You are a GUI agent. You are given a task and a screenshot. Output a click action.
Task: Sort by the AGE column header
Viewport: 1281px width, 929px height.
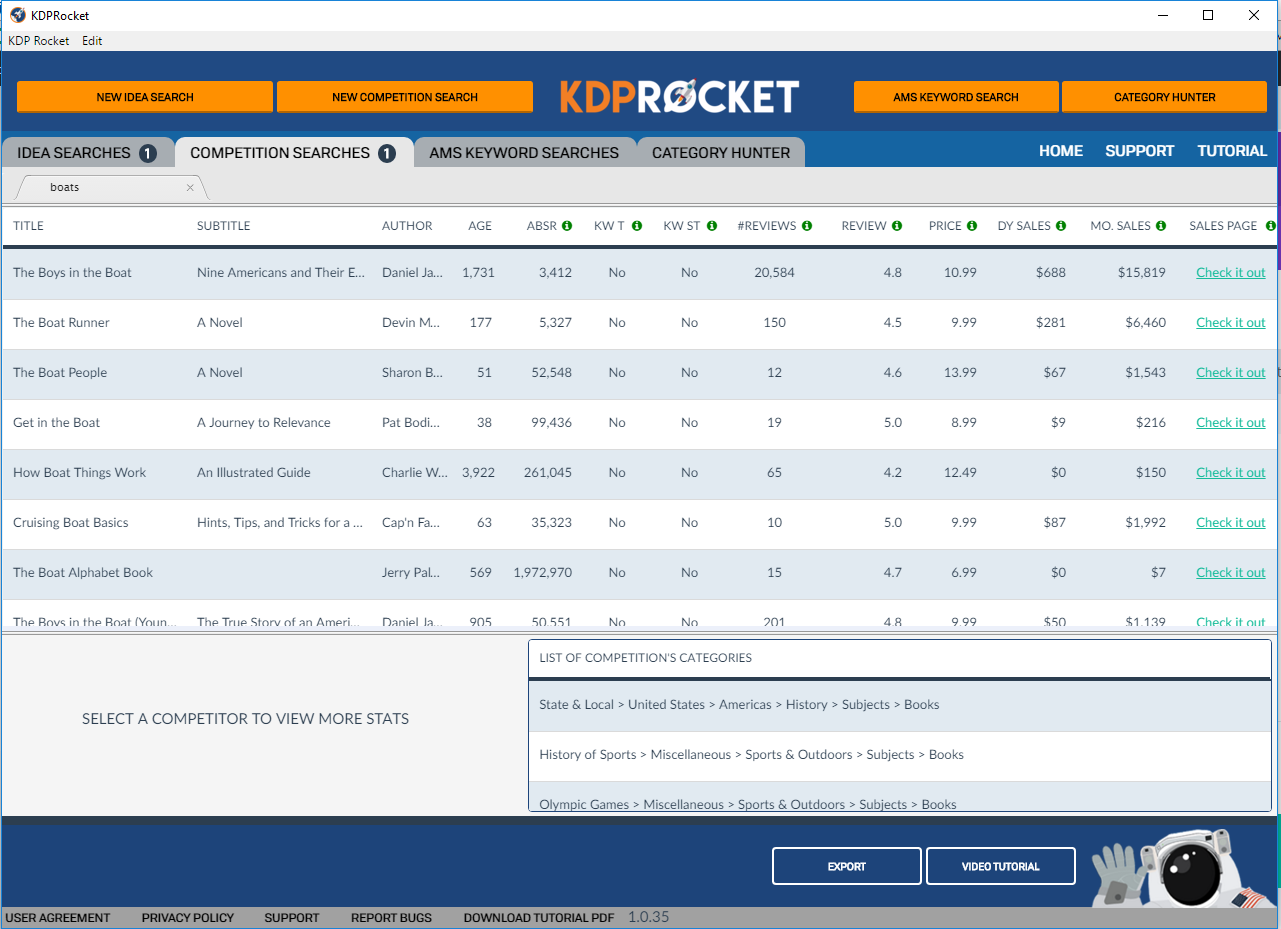tap(480, 226)
